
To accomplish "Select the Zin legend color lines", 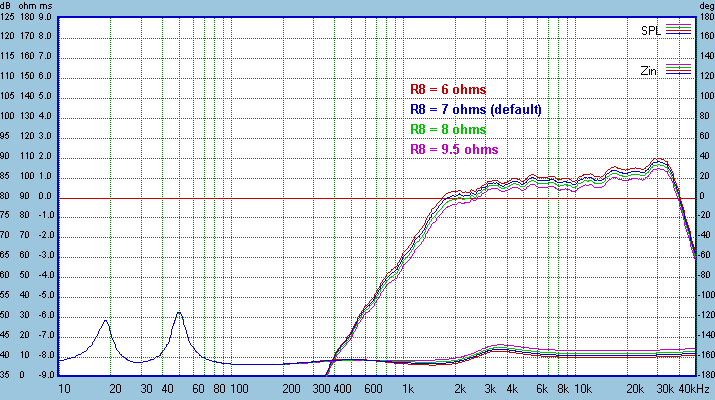I will click(679, 69).
